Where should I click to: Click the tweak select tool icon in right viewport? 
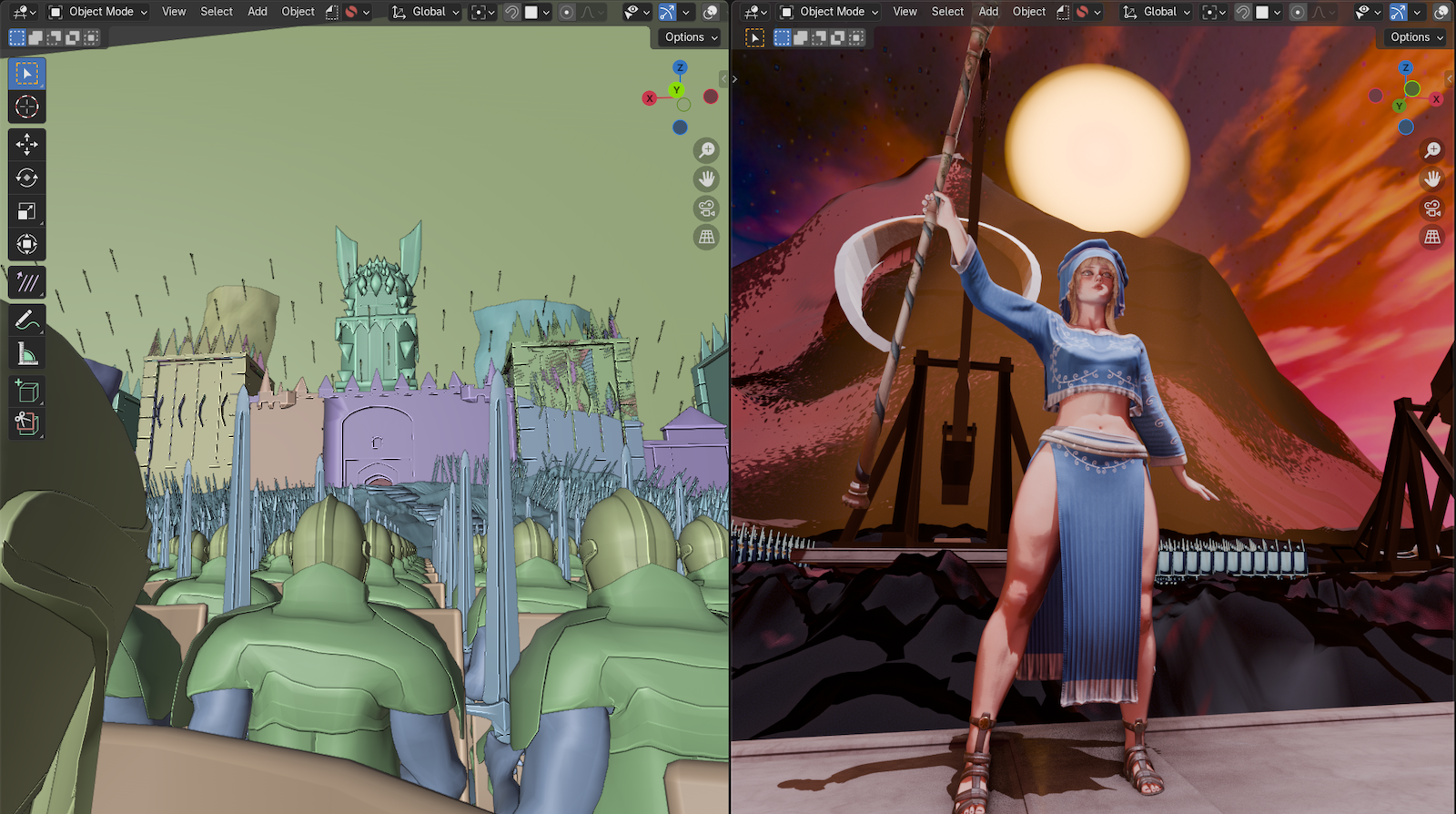[754, 37]
